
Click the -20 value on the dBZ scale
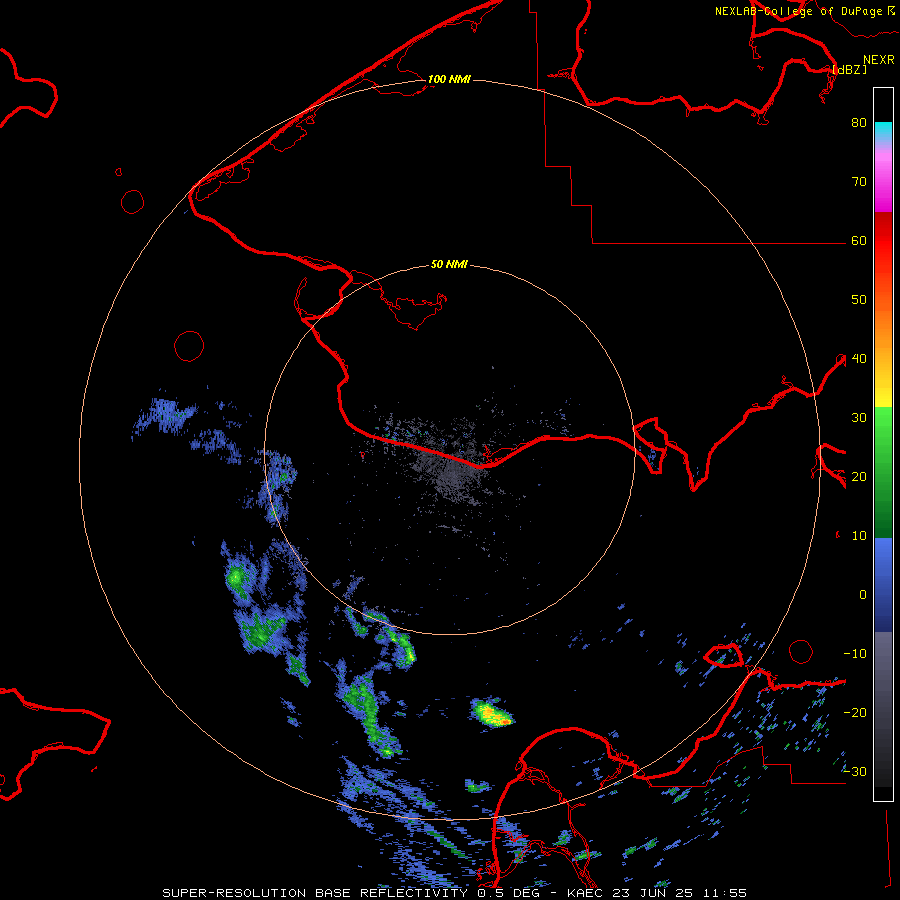click(x=855, y=712)
